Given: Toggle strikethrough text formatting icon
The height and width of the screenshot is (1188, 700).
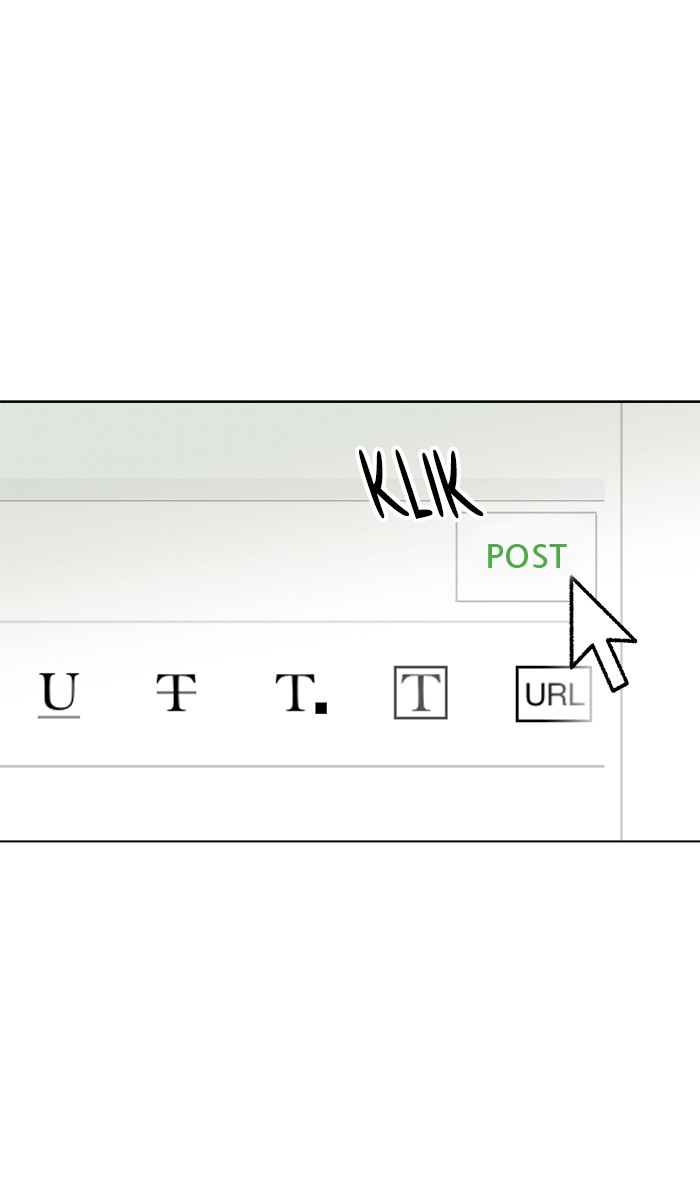Looking at the screenshot, I should click(x=177, y=692).
